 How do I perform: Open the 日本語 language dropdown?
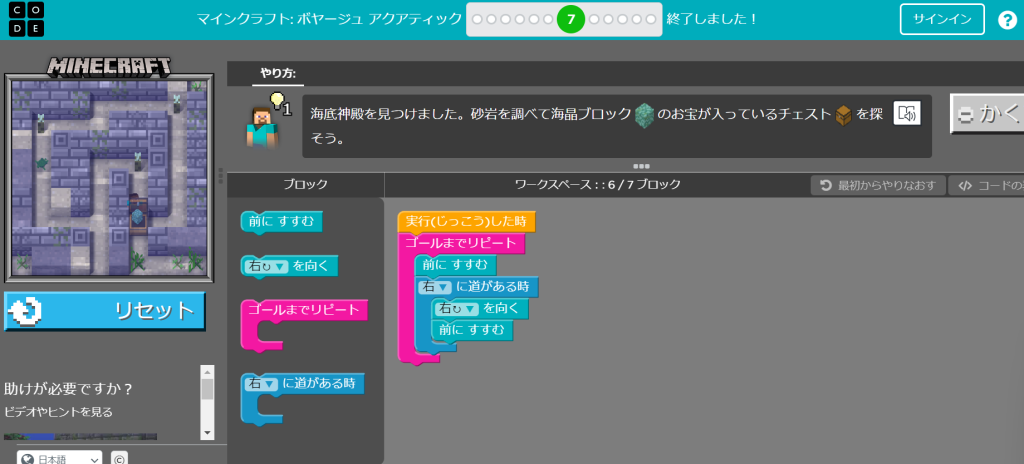pos(58,459)
